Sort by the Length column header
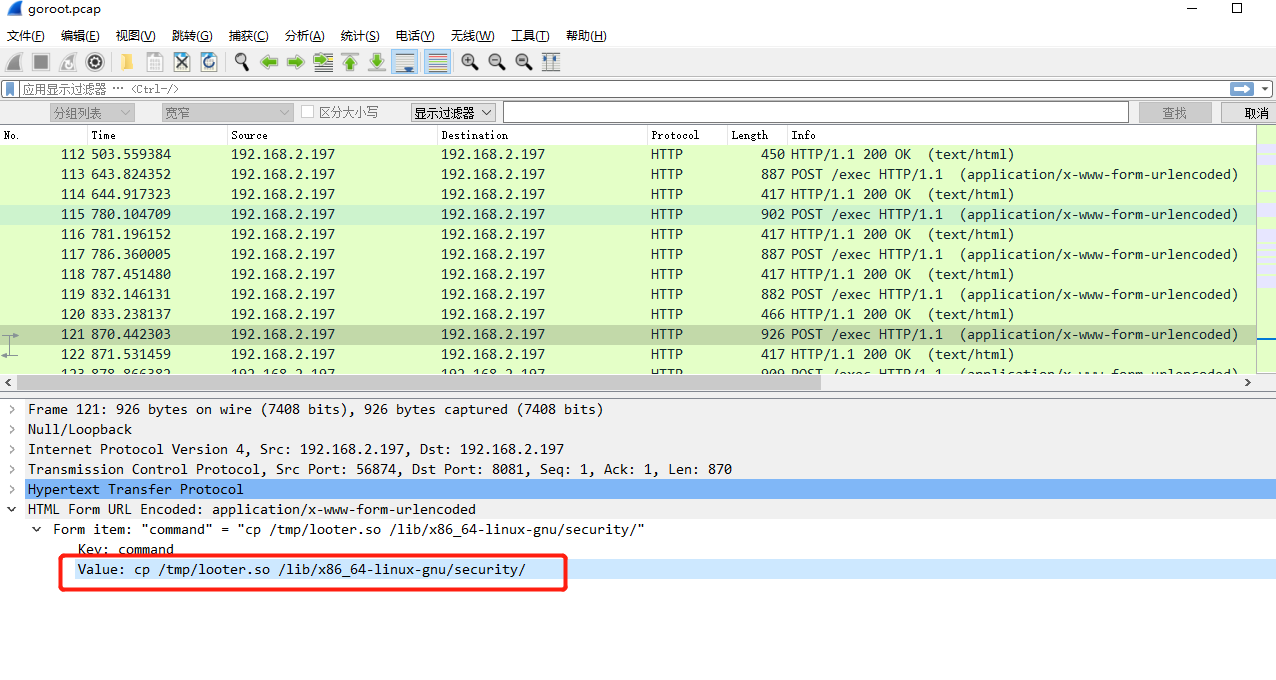The image size is (1276, 680). coord(757,135)
